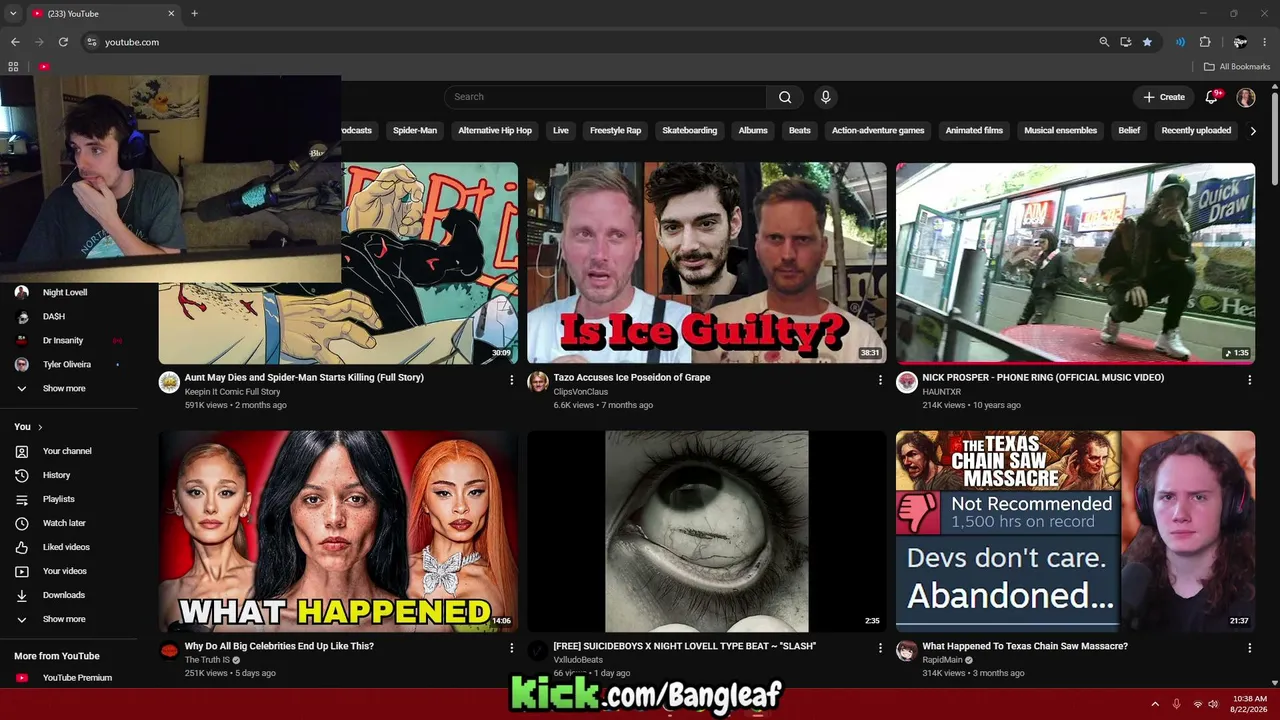Image resolution: width=1280 pixels, height=720 pixels.
Task: Play the What Happened celebrities video thumbnail
Action: coord(338,531)
